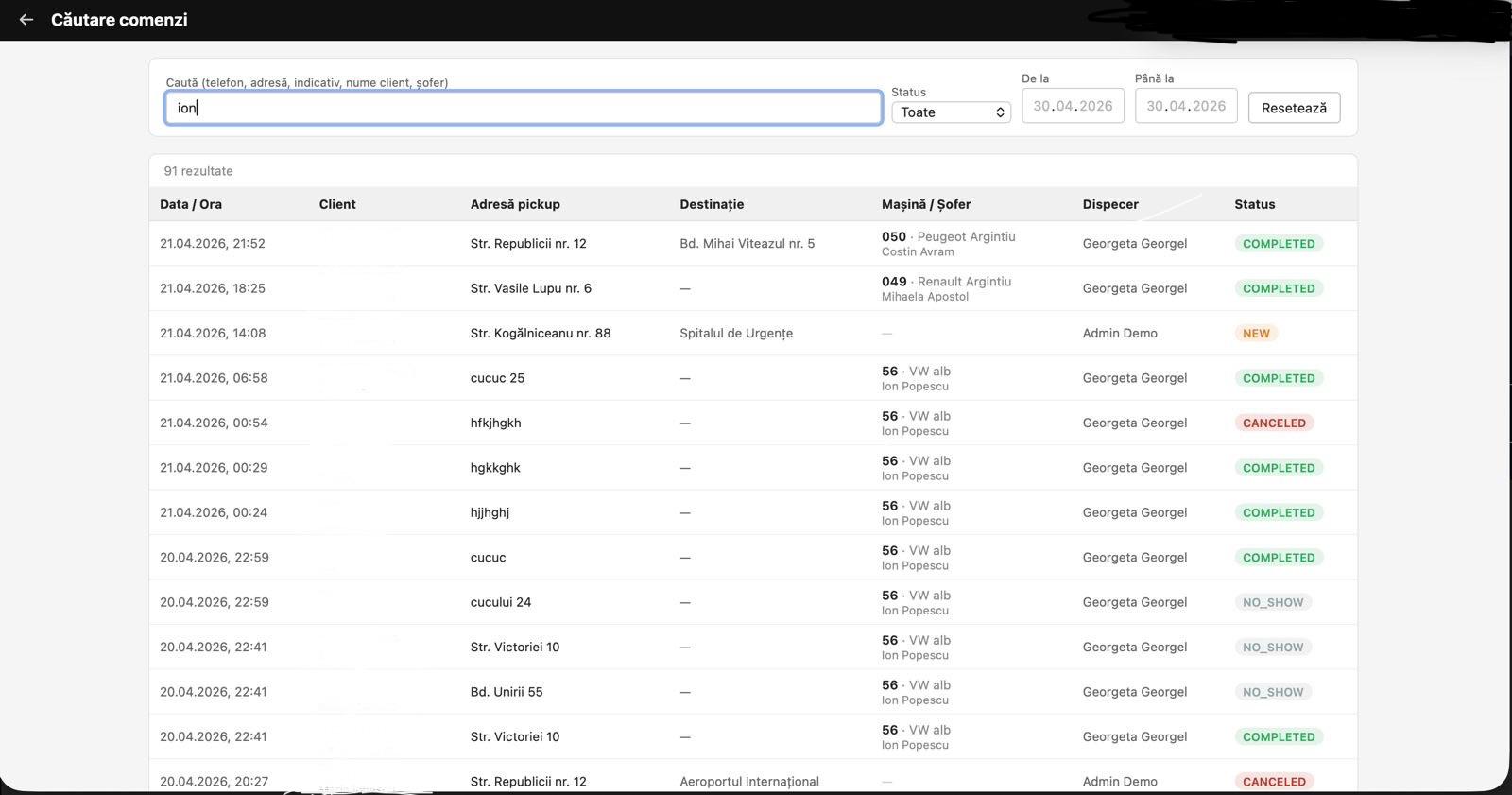Click the CANCELED badge for hfkjhgkh order
The height and width of the screenshot is (795, 1512).
tap(1273, 423)
